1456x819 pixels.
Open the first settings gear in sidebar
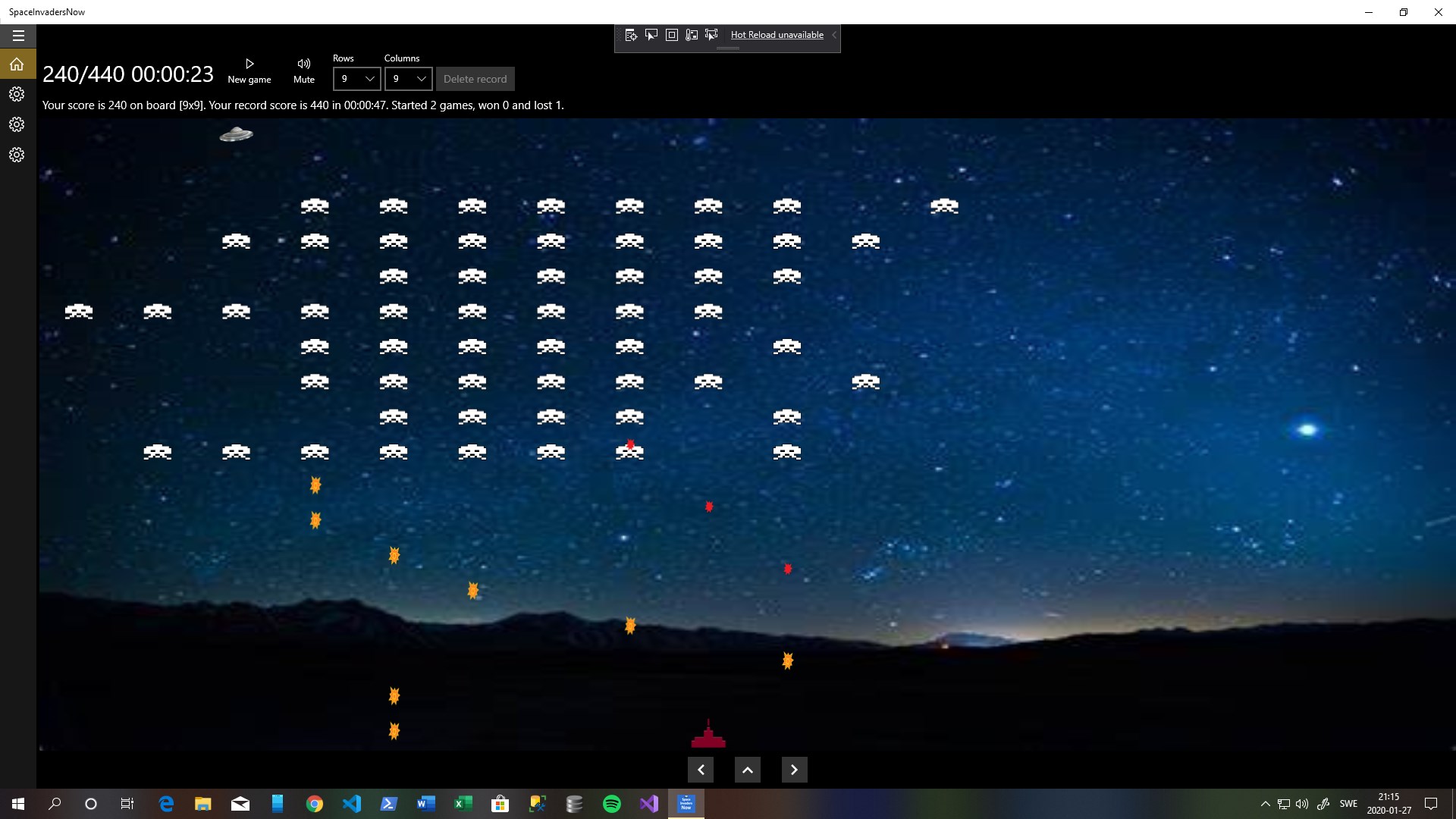coord(17,94)
